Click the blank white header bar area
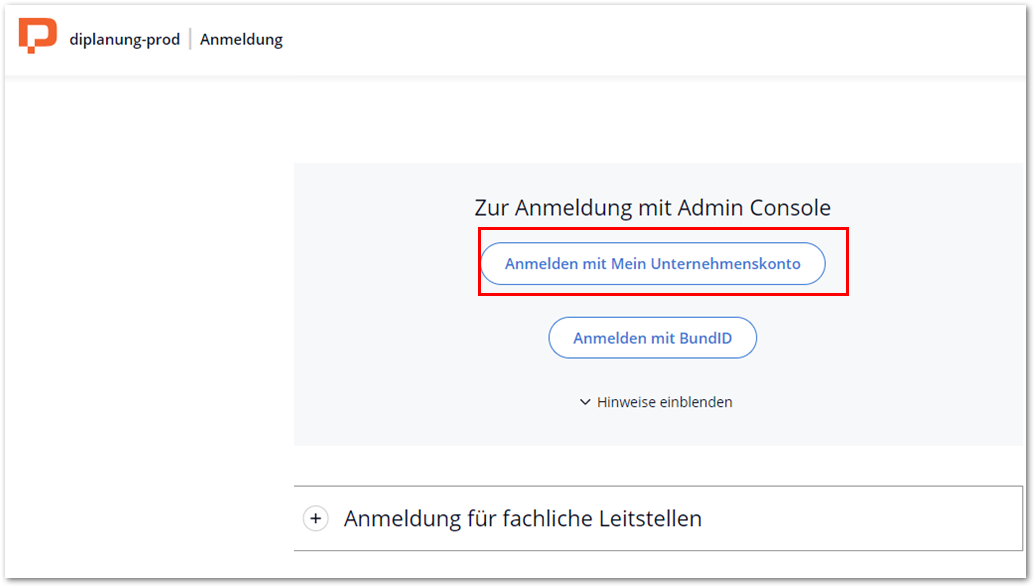This screenshot has height=587, width=1035. click(x=650, y=40)
